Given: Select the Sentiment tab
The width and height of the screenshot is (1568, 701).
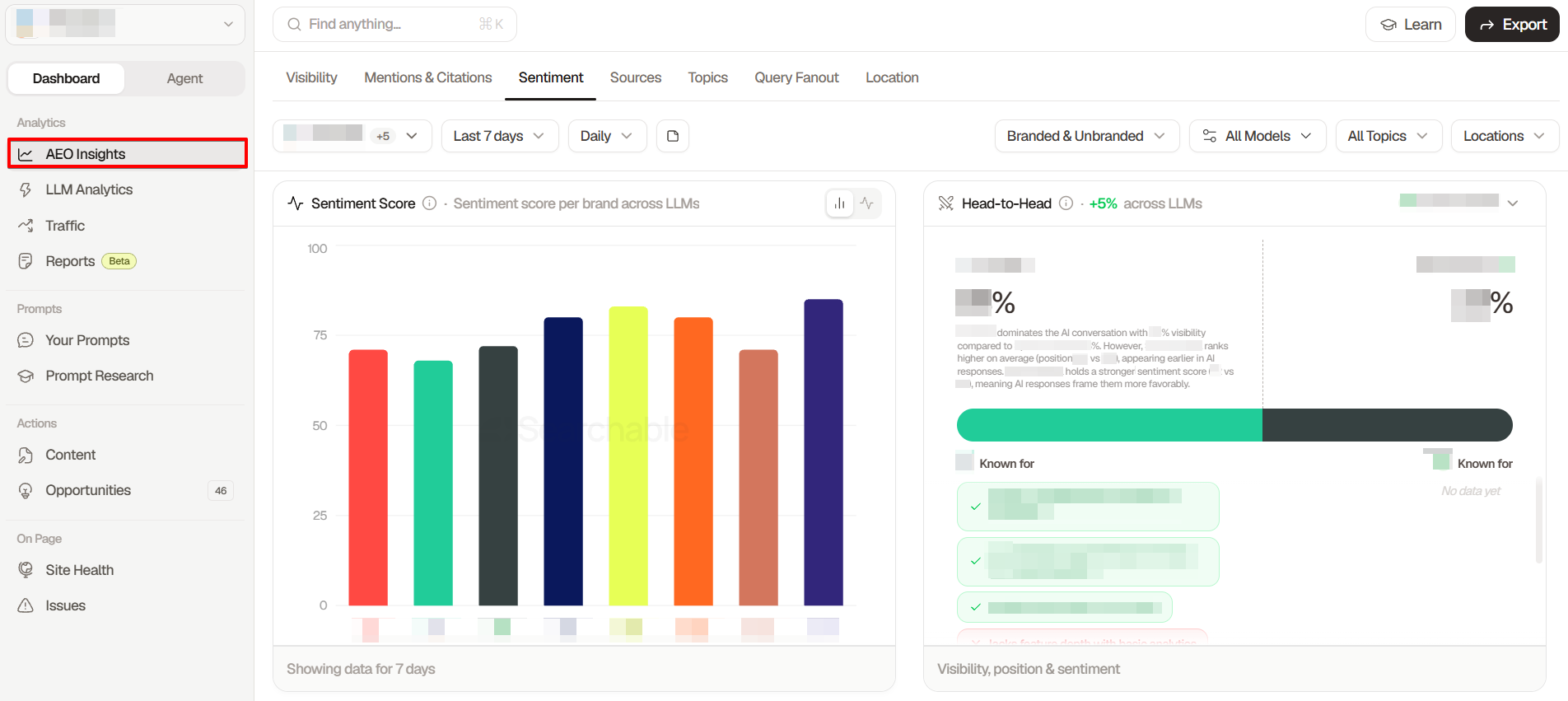Looking at the screenshot, I should [551, 77].
